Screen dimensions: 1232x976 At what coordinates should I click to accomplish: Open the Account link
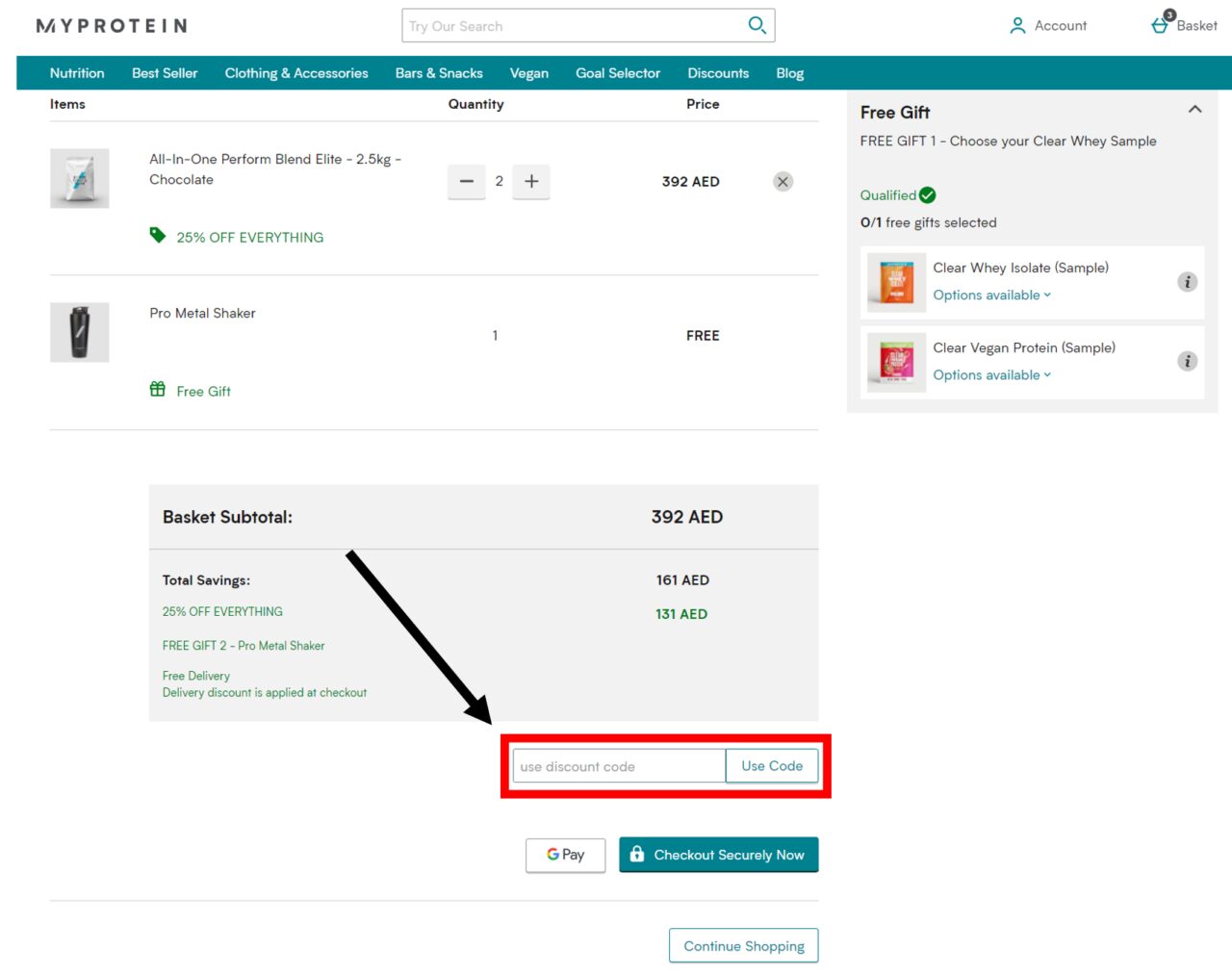(x=1061, y=26)
